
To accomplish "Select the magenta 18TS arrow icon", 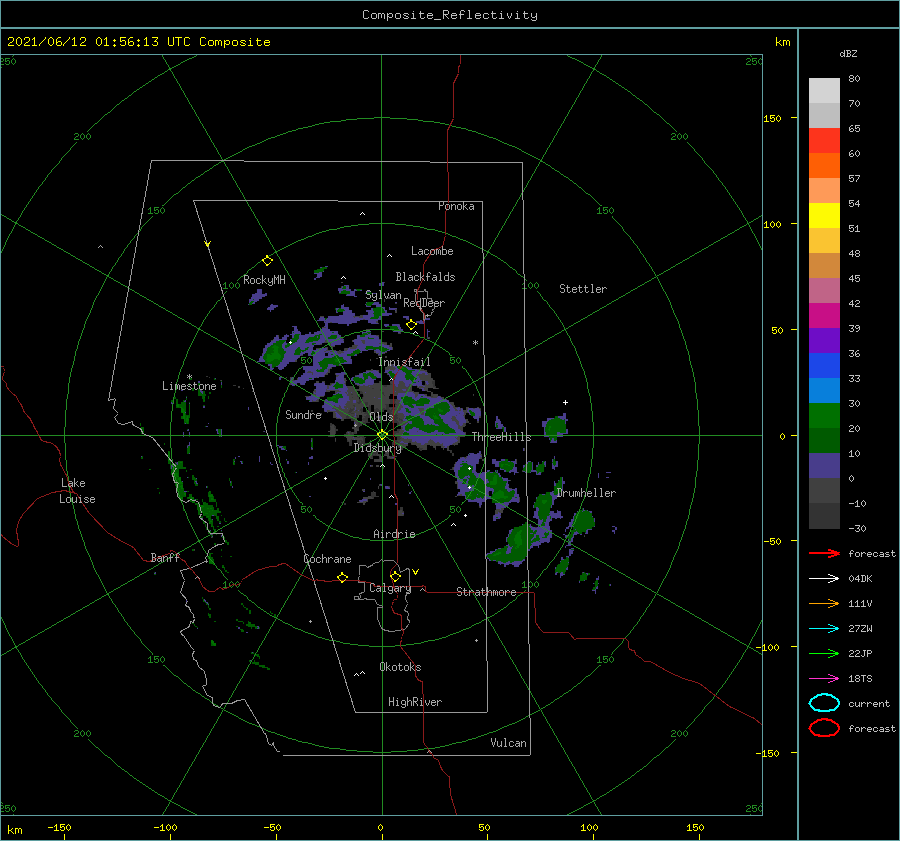I will click(824, 679).
